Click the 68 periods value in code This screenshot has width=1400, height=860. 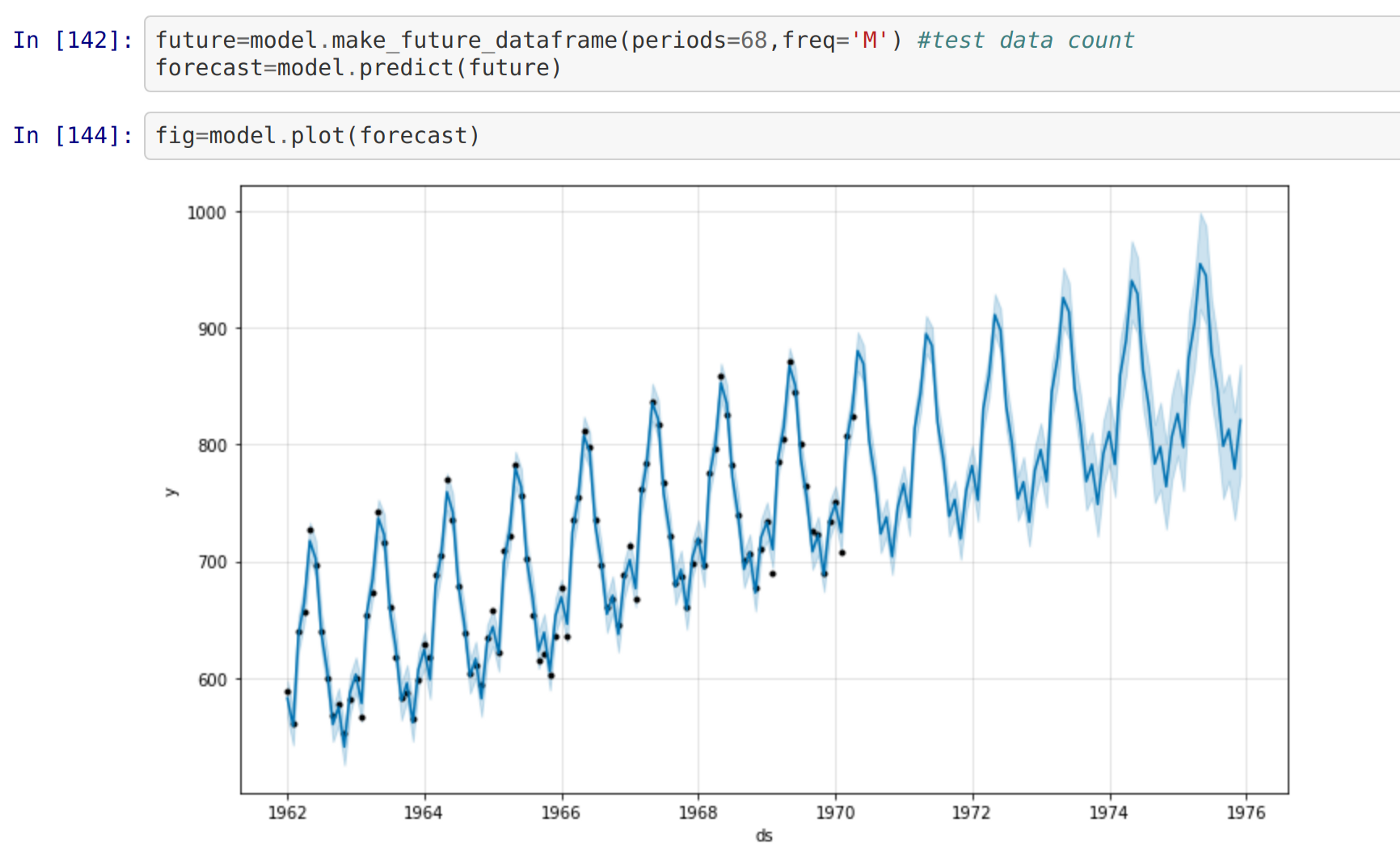(x=754, y=41)
